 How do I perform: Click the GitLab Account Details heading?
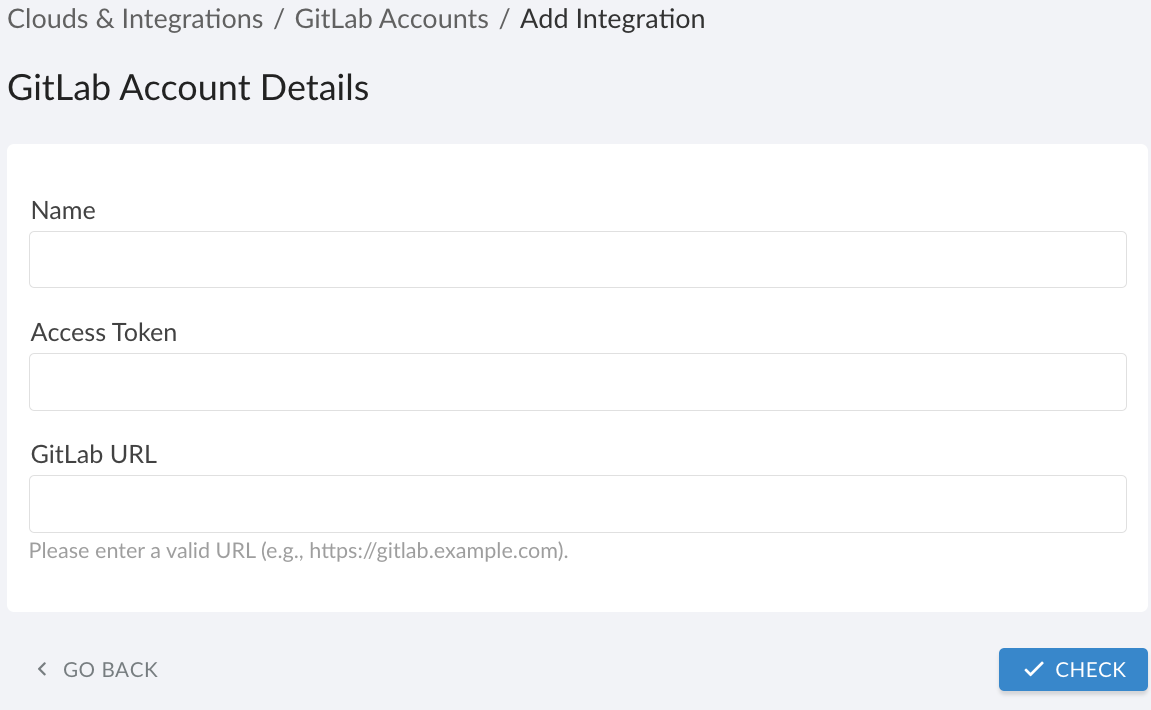point(188,88)
